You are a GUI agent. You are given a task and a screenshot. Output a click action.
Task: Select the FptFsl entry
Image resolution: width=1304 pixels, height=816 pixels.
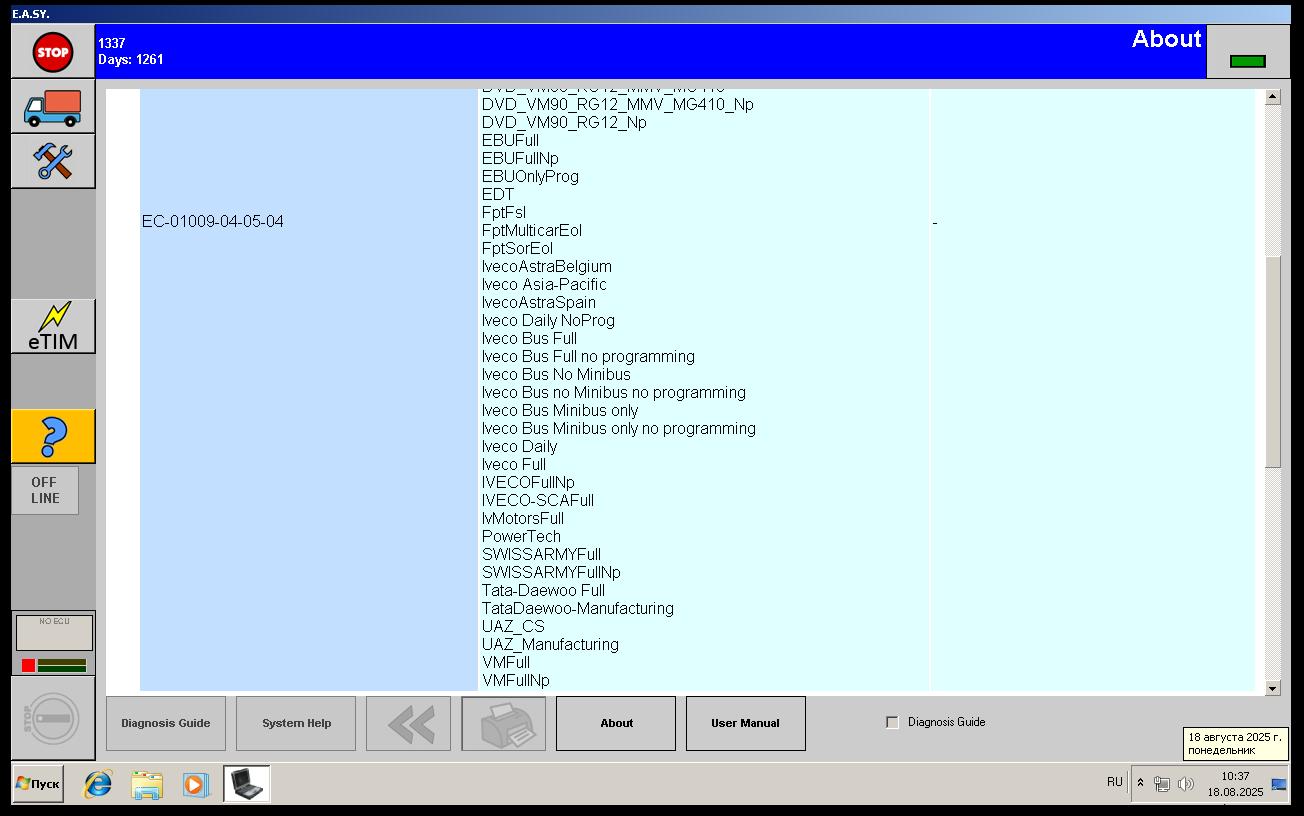(x=504, y=212)
